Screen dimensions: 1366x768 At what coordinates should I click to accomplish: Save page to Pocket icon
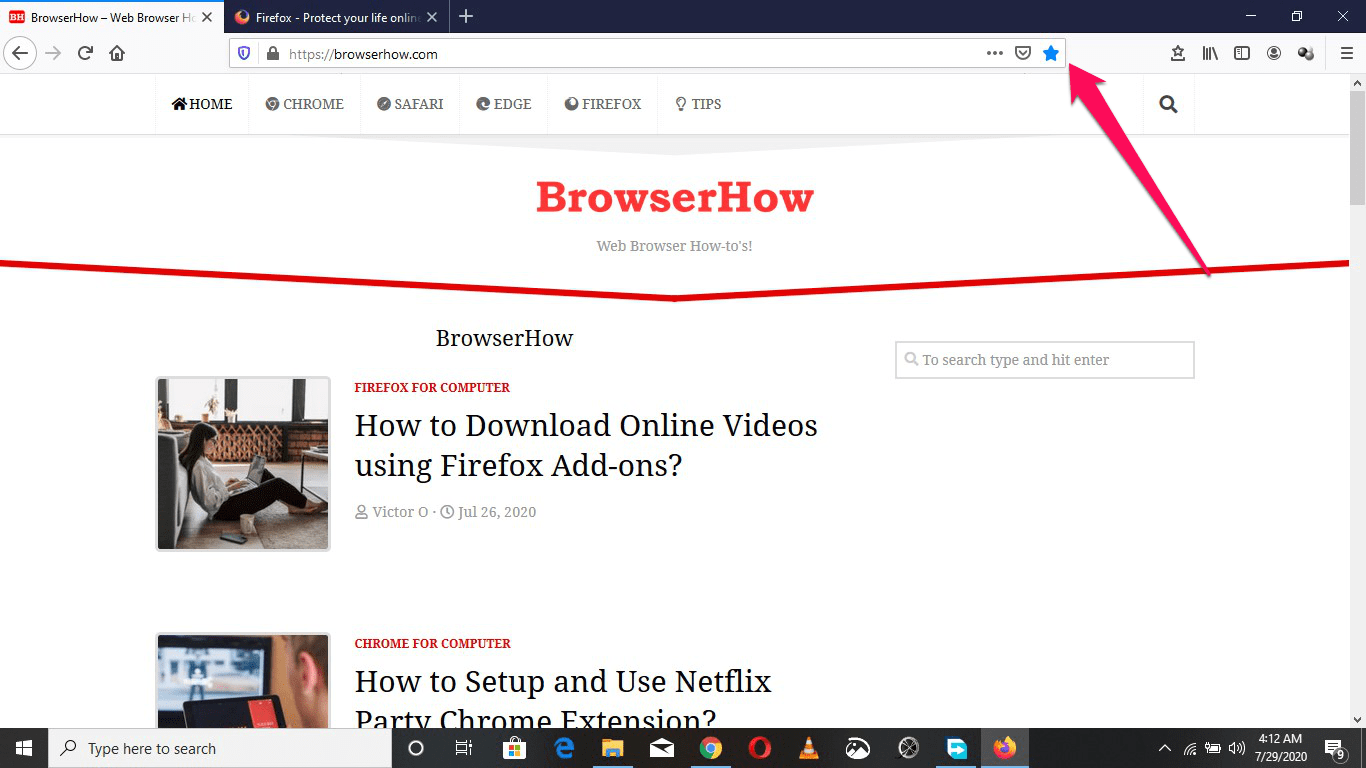(x=1023, y=54)
